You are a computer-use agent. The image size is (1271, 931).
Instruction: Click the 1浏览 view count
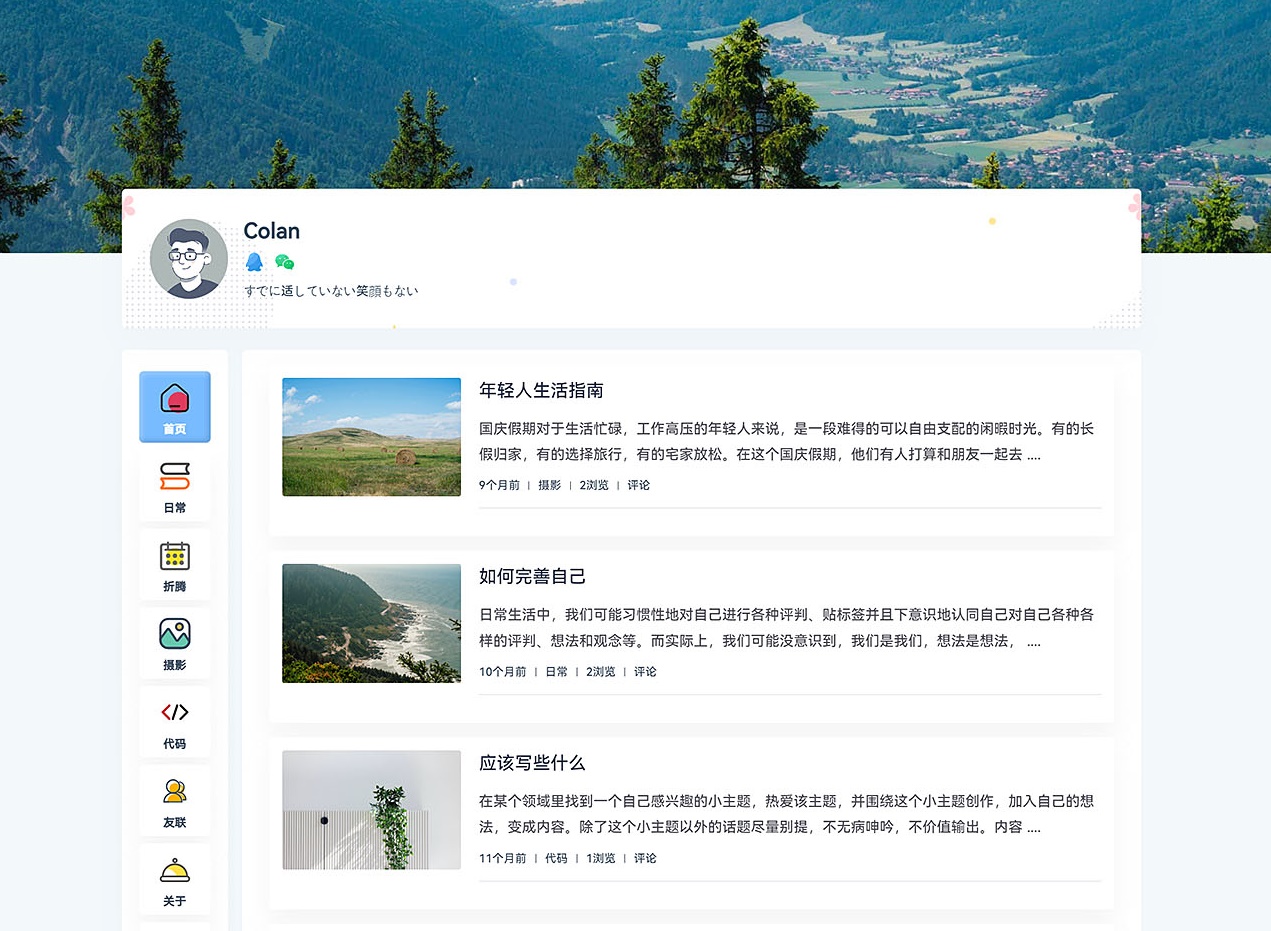(x=601, y=858)
